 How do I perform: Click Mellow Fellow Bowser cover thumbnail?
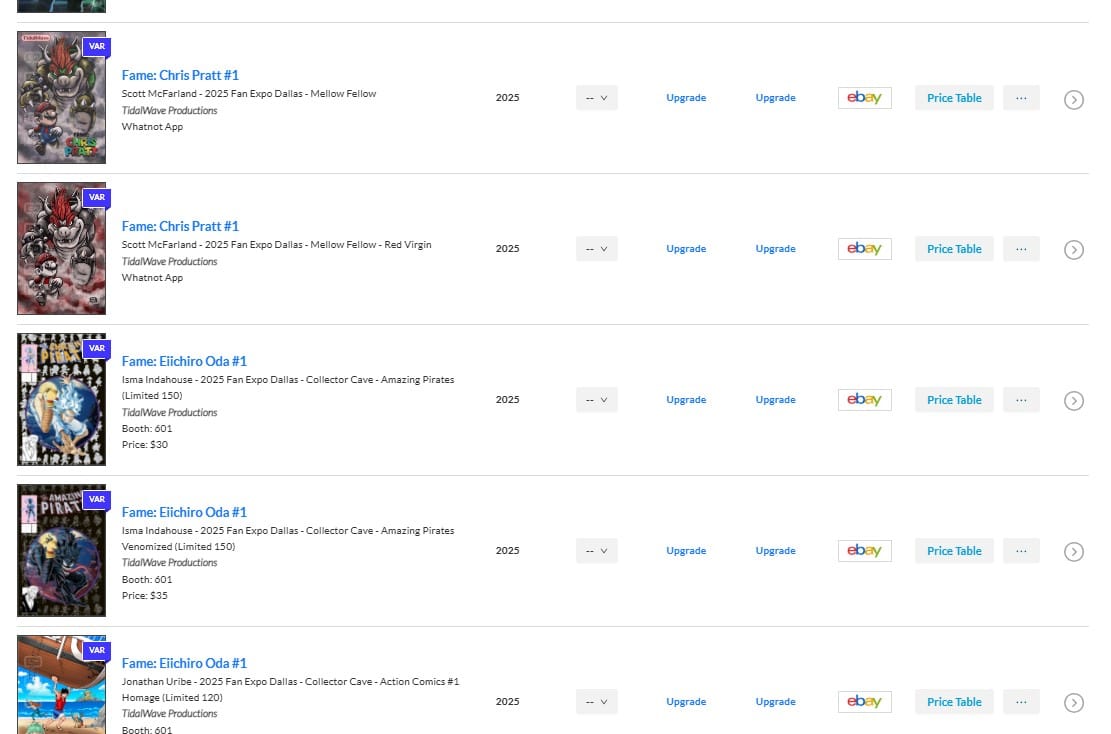60,100
